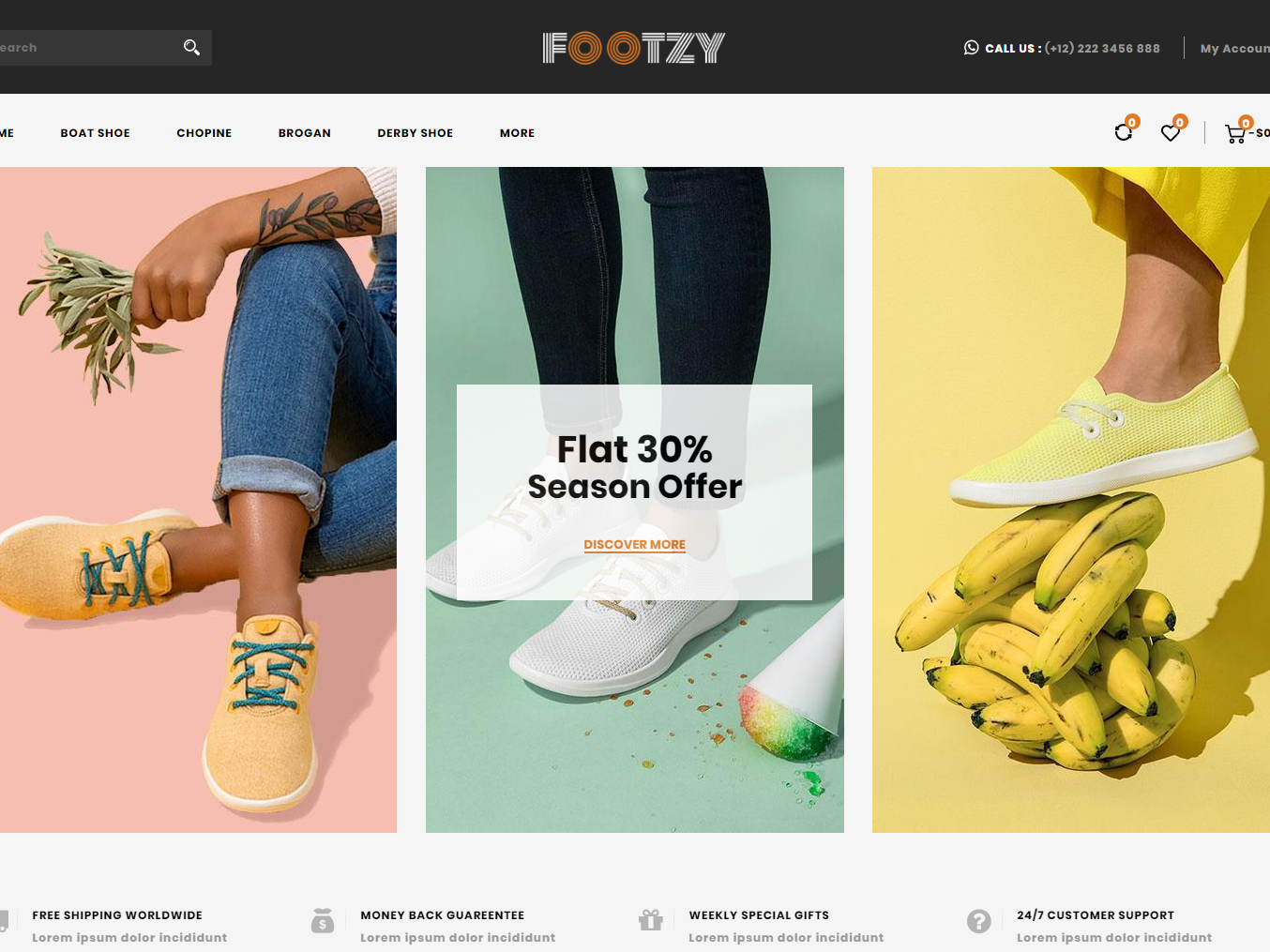1270x952 pixels.
Task: Open the pink orange sneakers banner
Action: 198,500
